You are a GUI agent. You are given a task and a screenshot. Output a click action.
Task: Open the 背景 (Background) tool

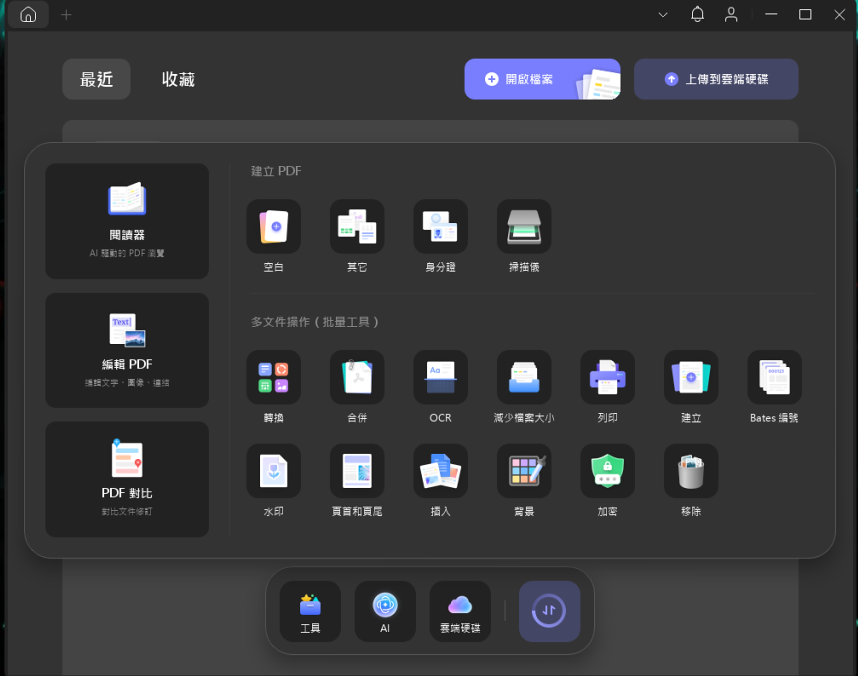click(524, 471)
